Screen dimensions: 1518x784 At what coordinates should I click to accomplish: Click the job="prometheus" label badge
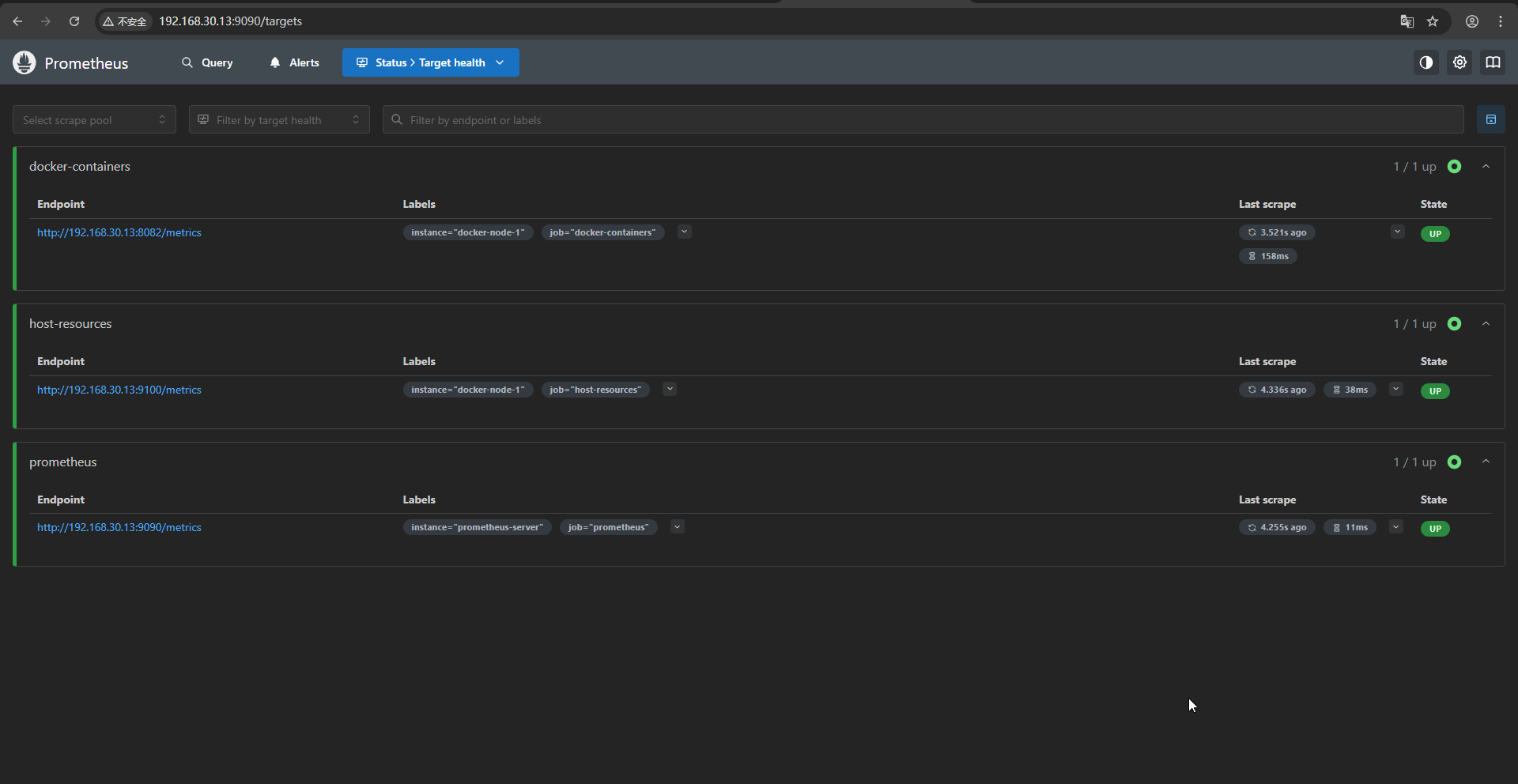coord(609,527)
